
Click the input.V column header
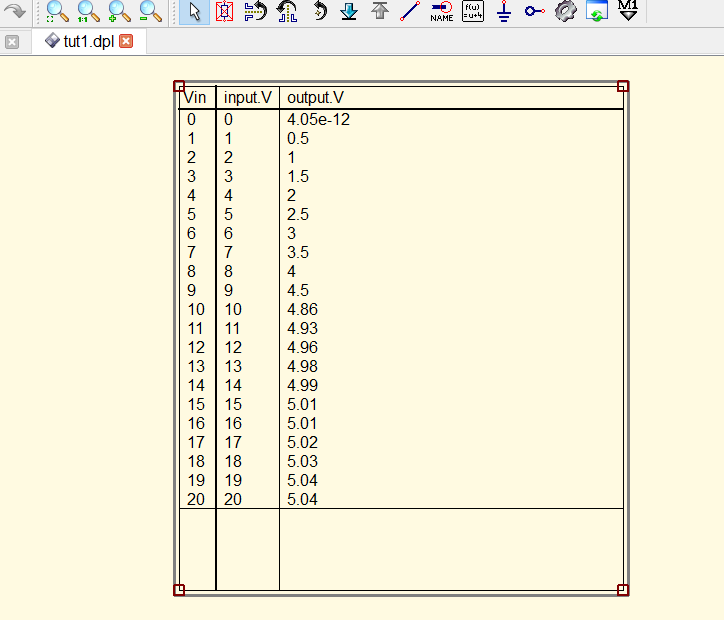coord(247,97)
